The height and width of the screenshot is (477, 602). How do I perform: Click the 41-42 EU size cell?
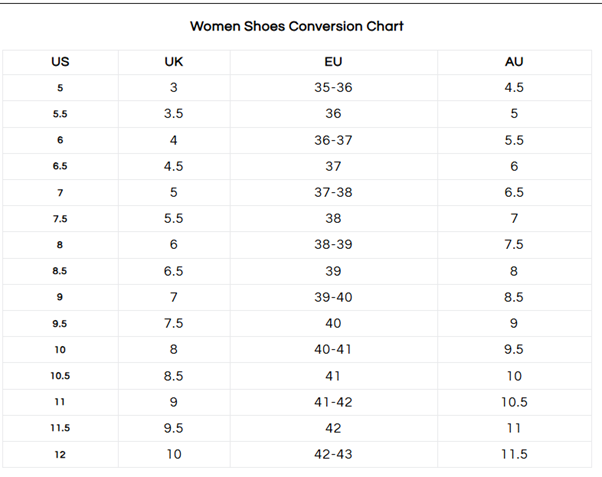[x=334, y=402]
